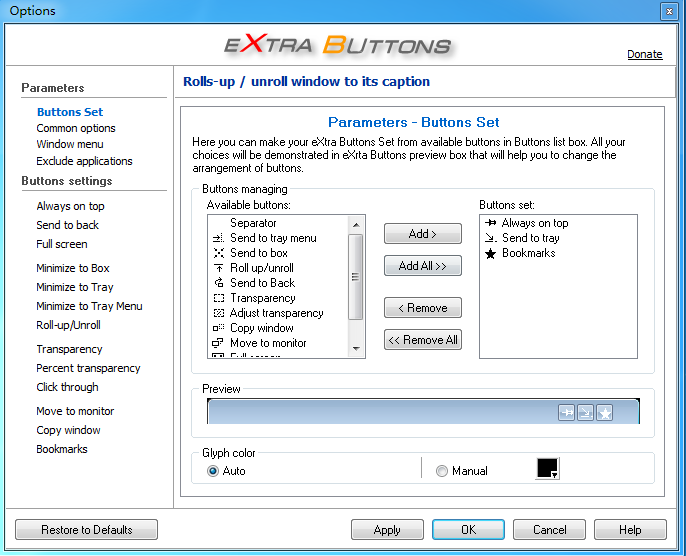Screen dimensions: 686x556
Task: Click the Move to monitor glyph icon
Action: click(217, 343)
